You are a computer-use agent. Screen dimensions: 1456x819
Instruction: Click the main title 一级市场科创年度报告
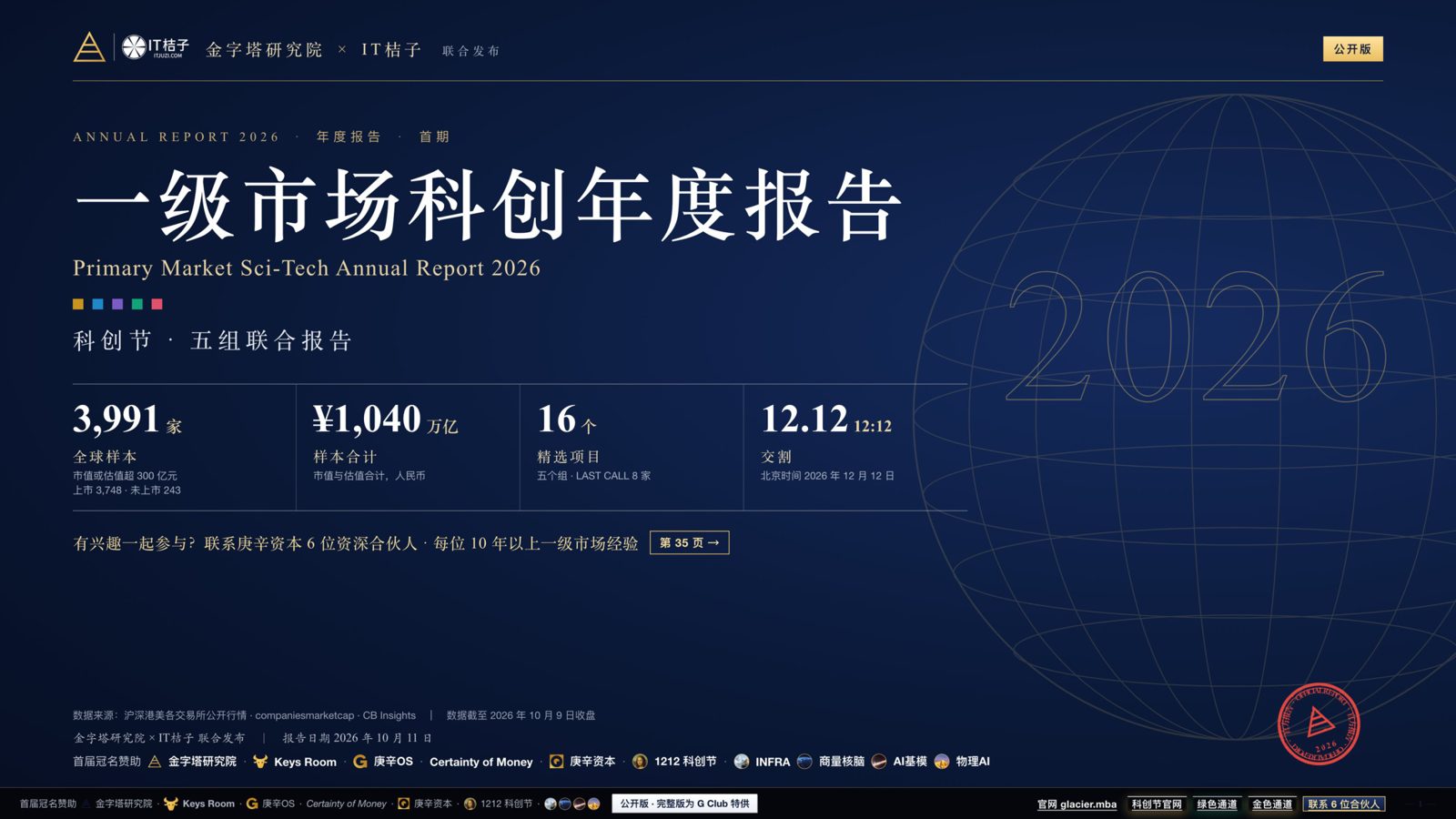[x=488, y=205]
